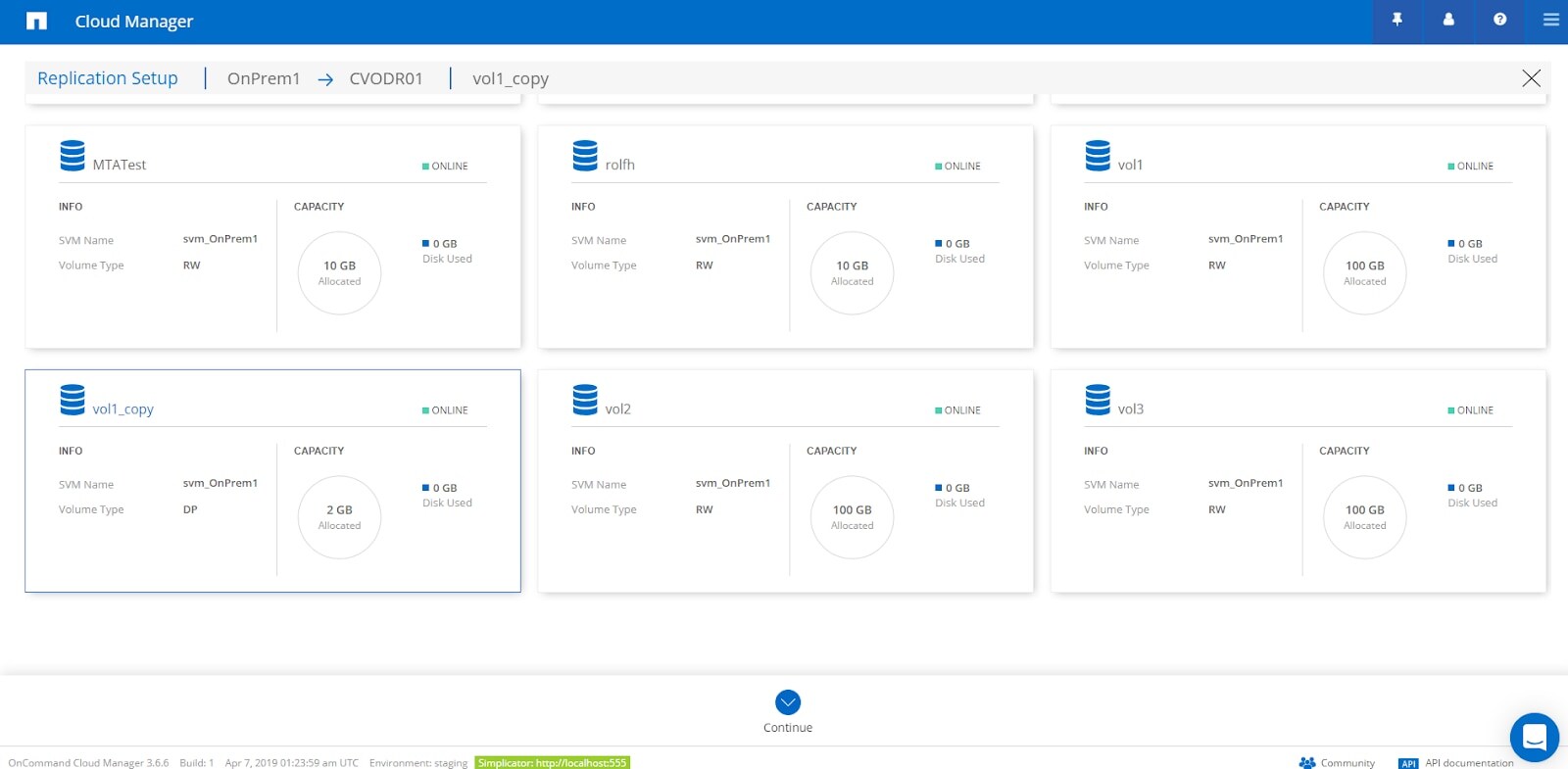Open the hamburger menu
This screenshot has height=769, width=1568.
click(x=1550, y=20)
